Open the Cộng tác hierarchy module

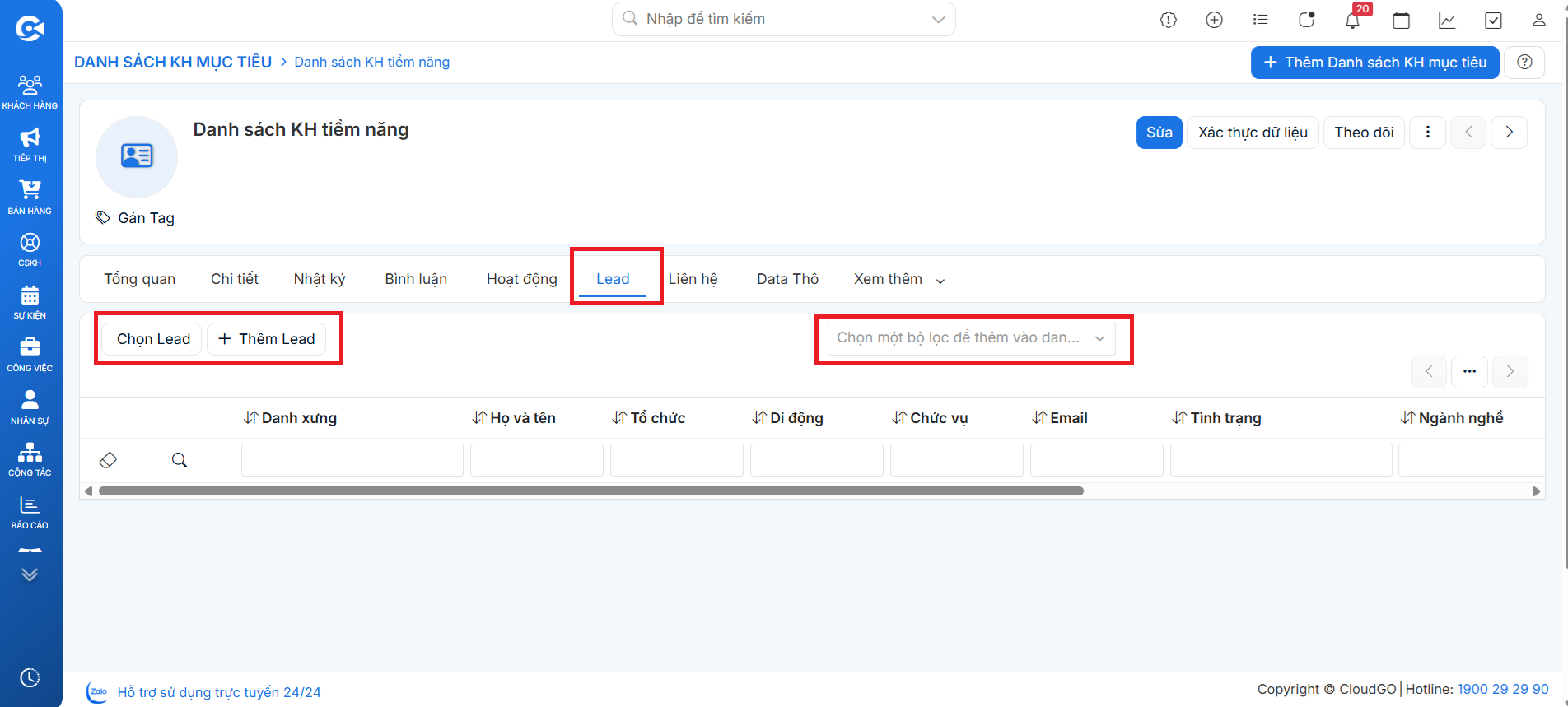30,459
